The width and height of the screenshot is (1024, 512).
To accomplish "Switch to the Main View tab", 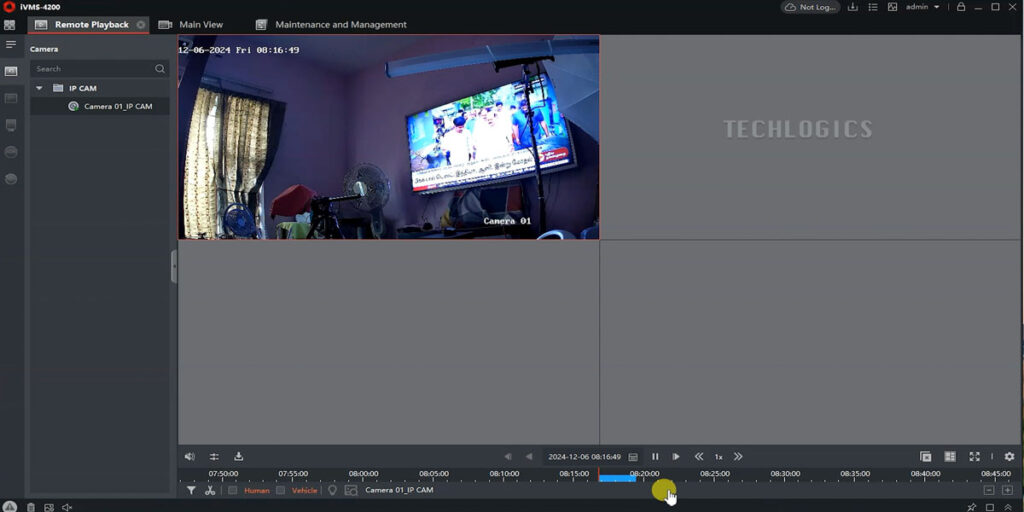I will pos(200,24).
